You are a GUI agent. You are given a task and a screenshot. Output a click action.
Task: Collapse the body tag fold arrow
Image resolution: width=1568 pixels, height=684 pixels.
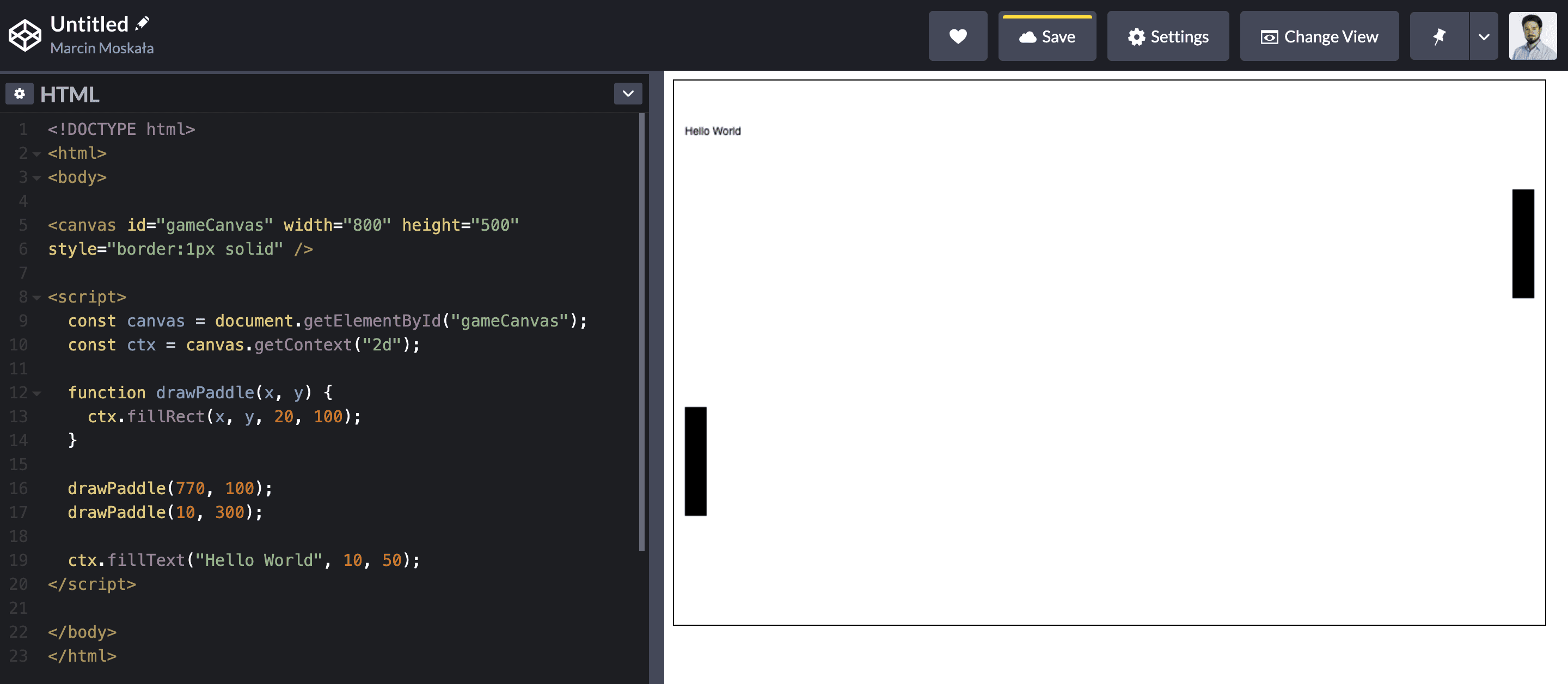pos(36,178)
